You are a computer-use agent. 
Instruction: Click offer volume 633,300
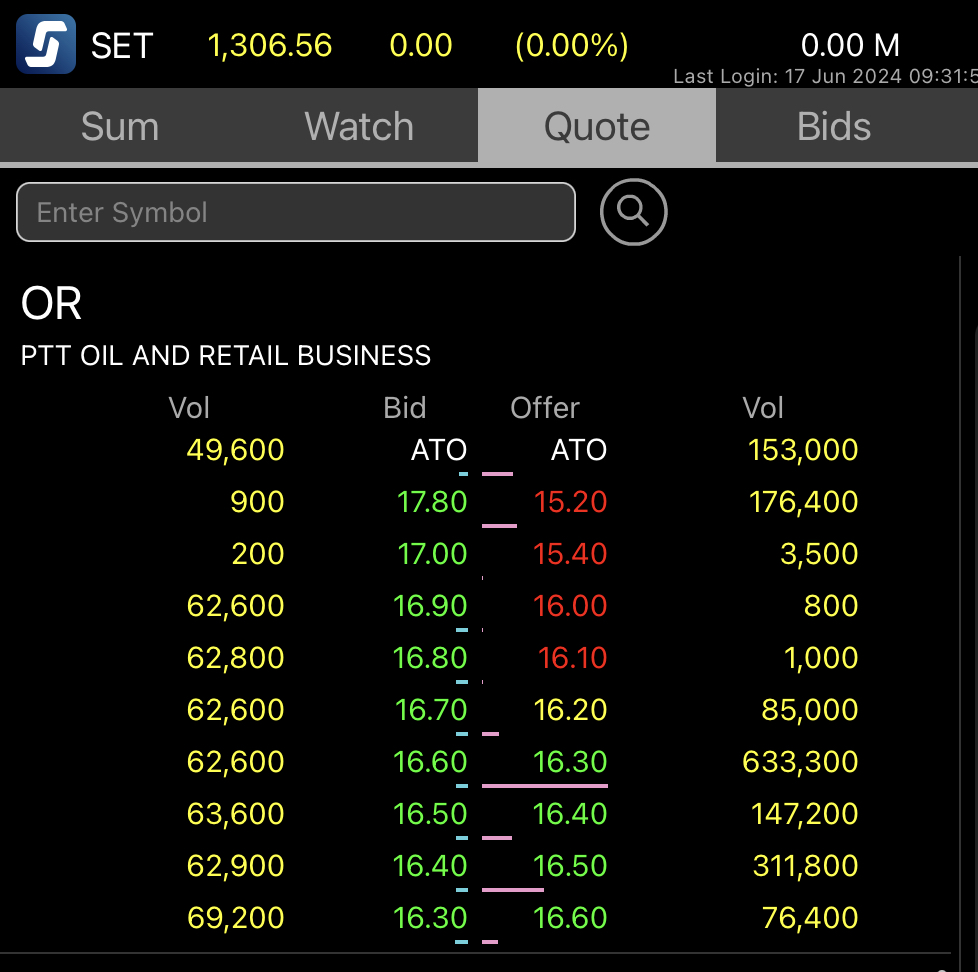coord(801,762)
